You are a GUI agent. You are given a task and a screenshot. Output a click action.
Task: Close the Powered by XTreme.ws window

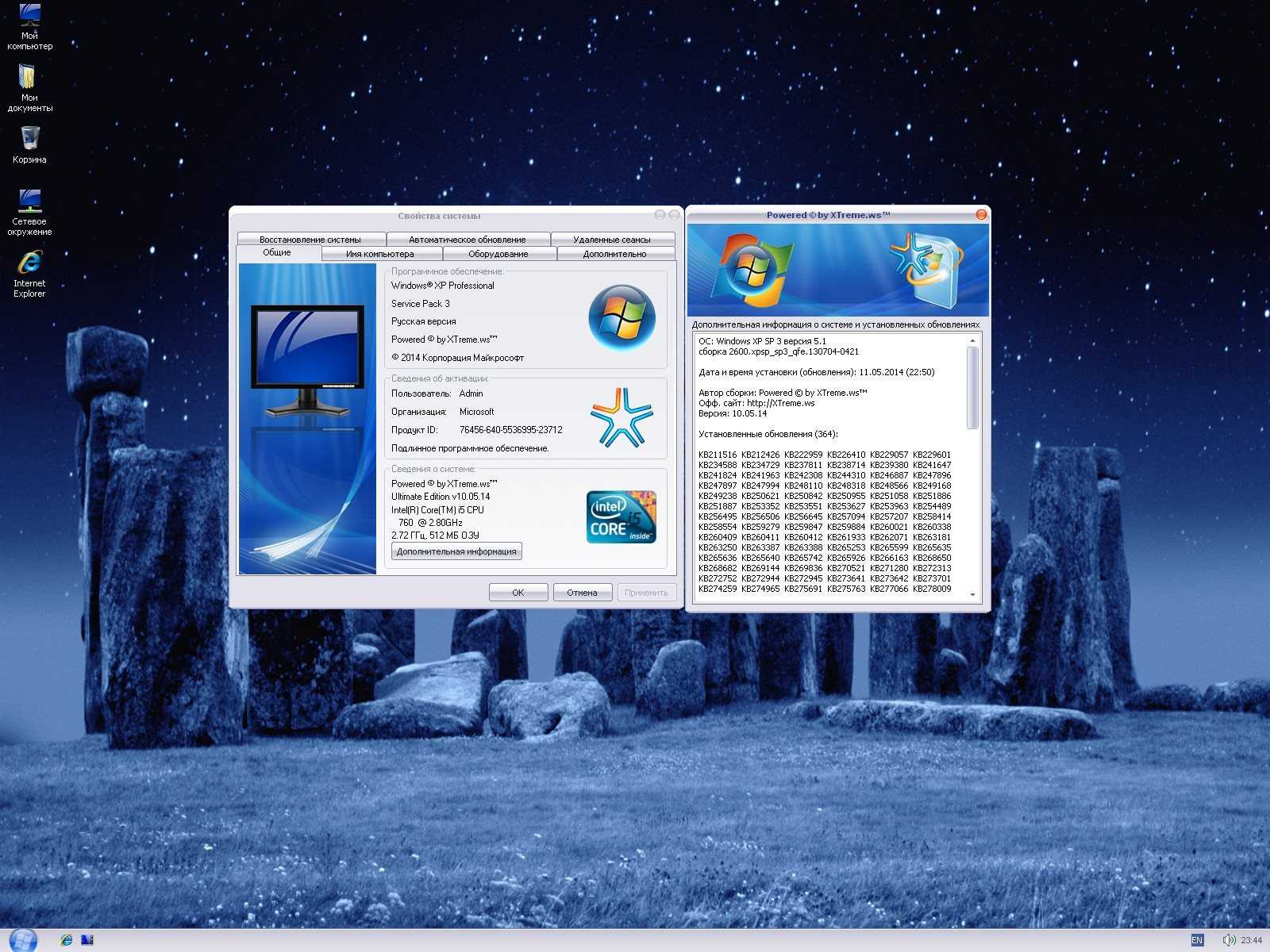(x=981, y=215)
